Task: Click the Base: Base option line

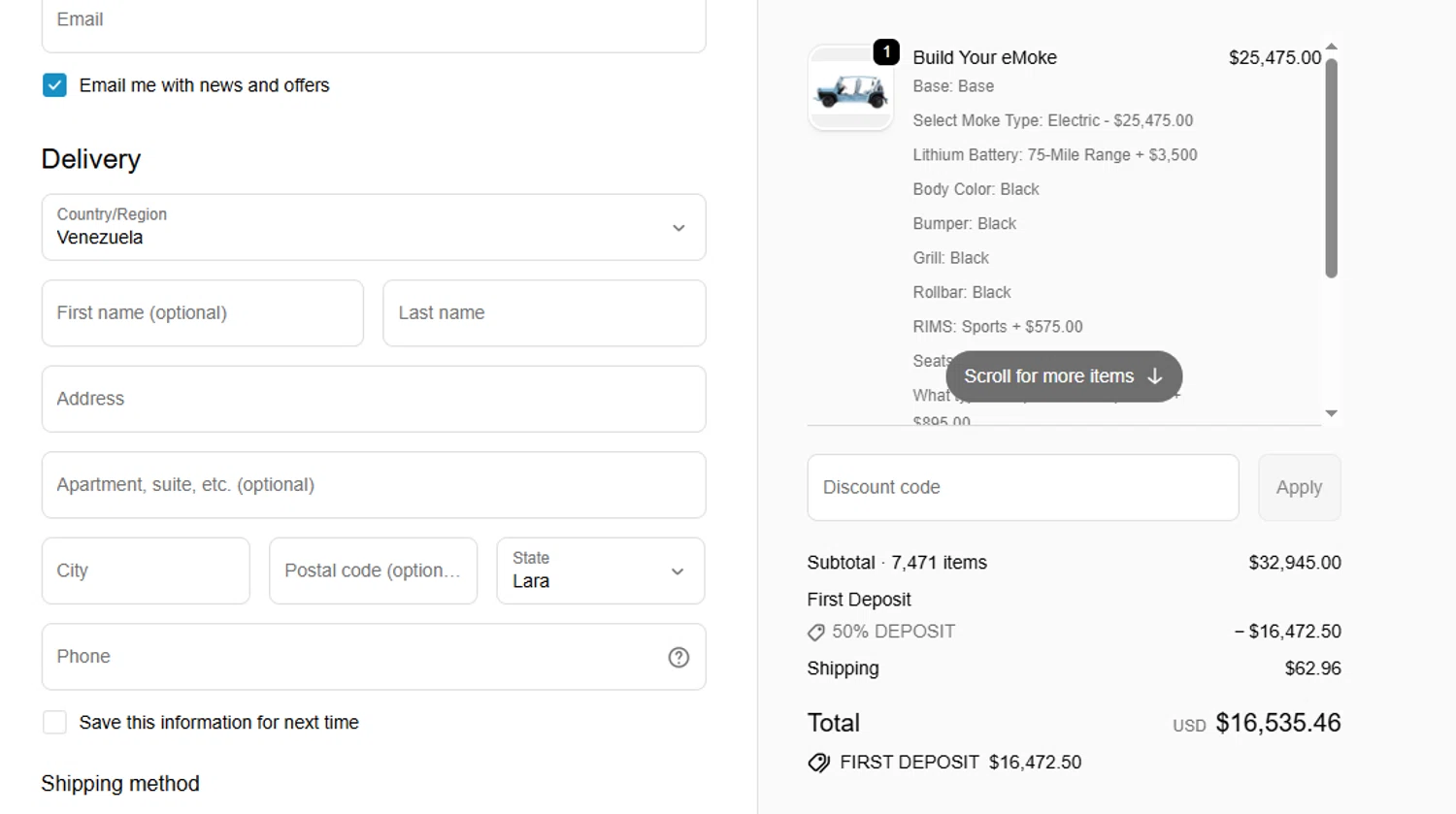Action: pyautogui.click(x=953, y=86)
